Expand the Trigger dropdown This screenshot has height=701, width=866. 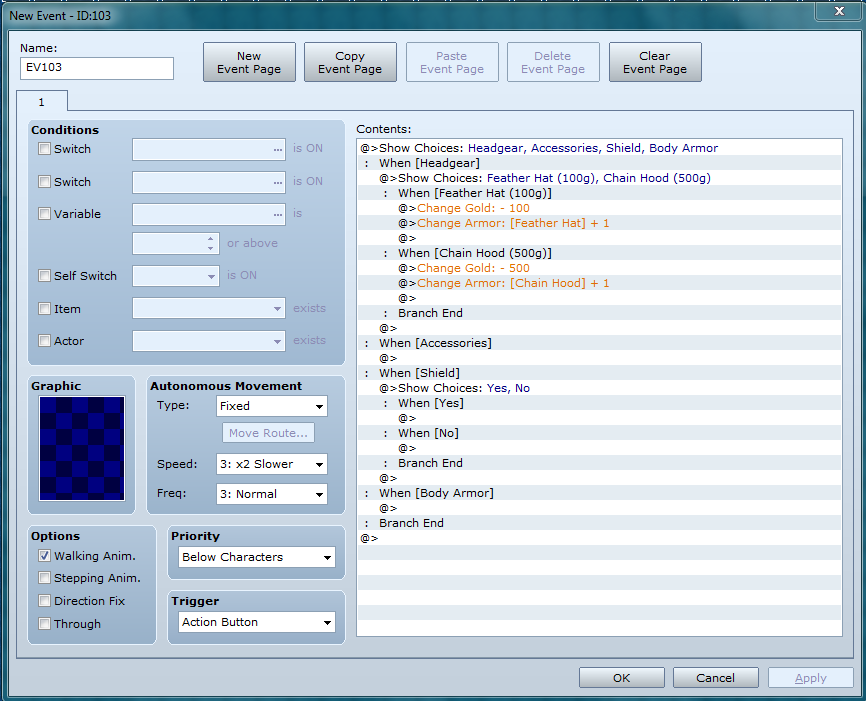(x=257, y=622)
